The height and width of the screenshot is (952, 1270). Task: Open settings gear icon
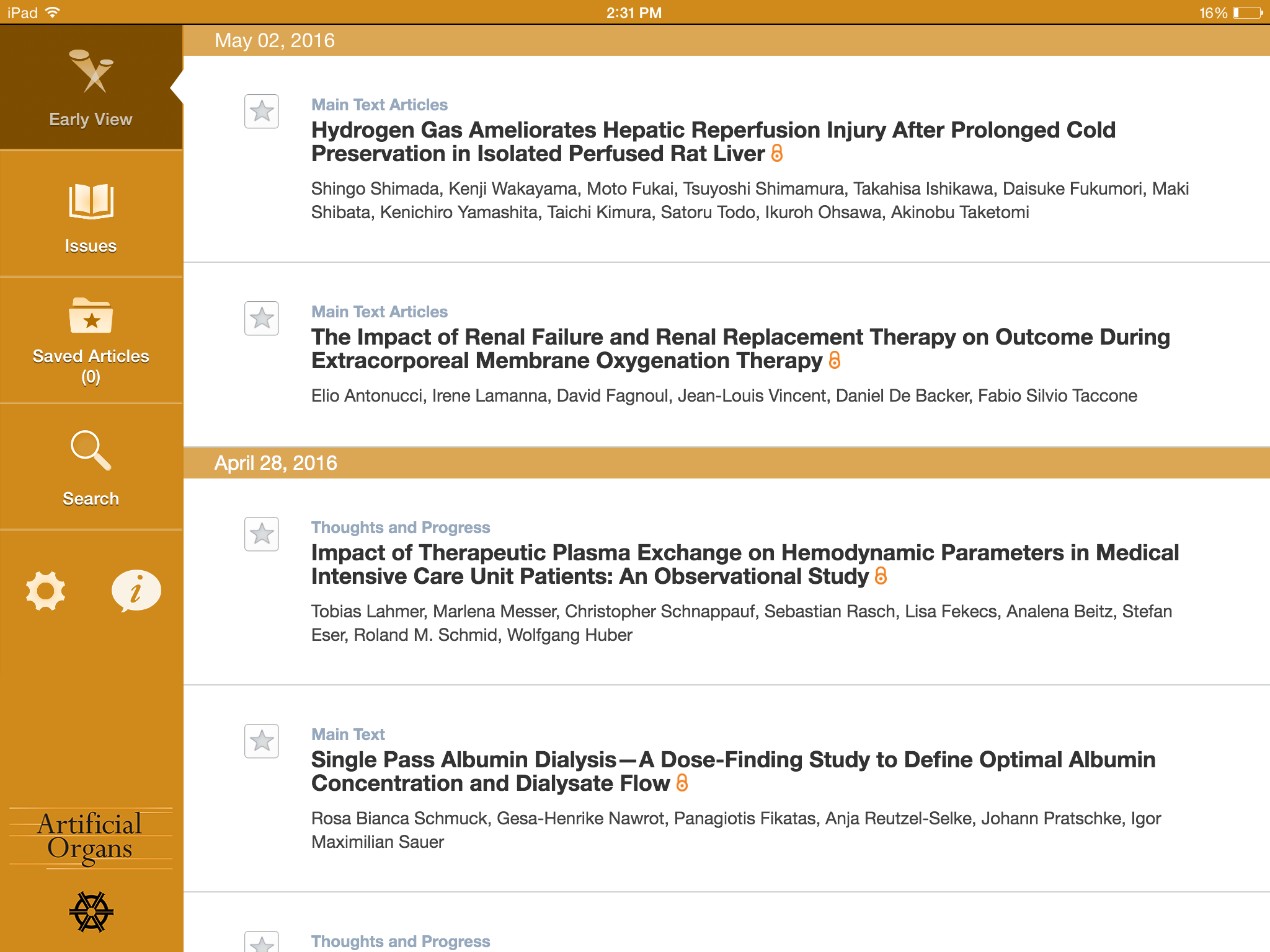pos(45,591)
